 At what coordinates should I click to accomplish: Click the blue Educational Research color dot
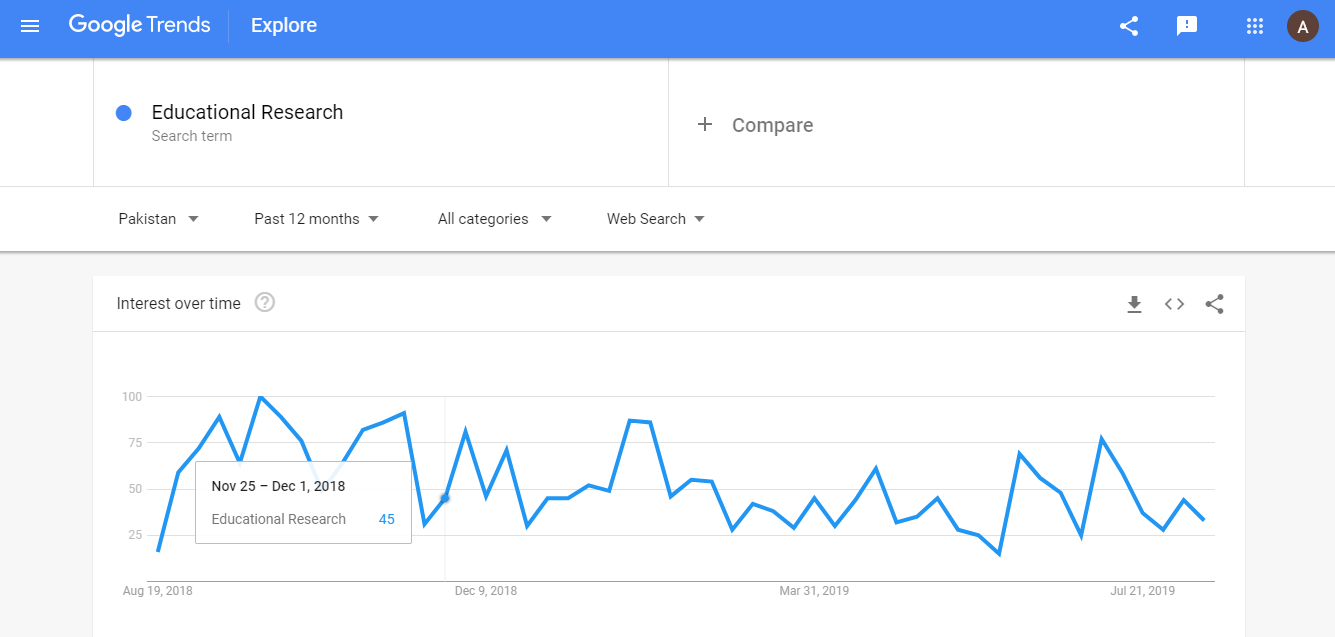coord(124,113)
